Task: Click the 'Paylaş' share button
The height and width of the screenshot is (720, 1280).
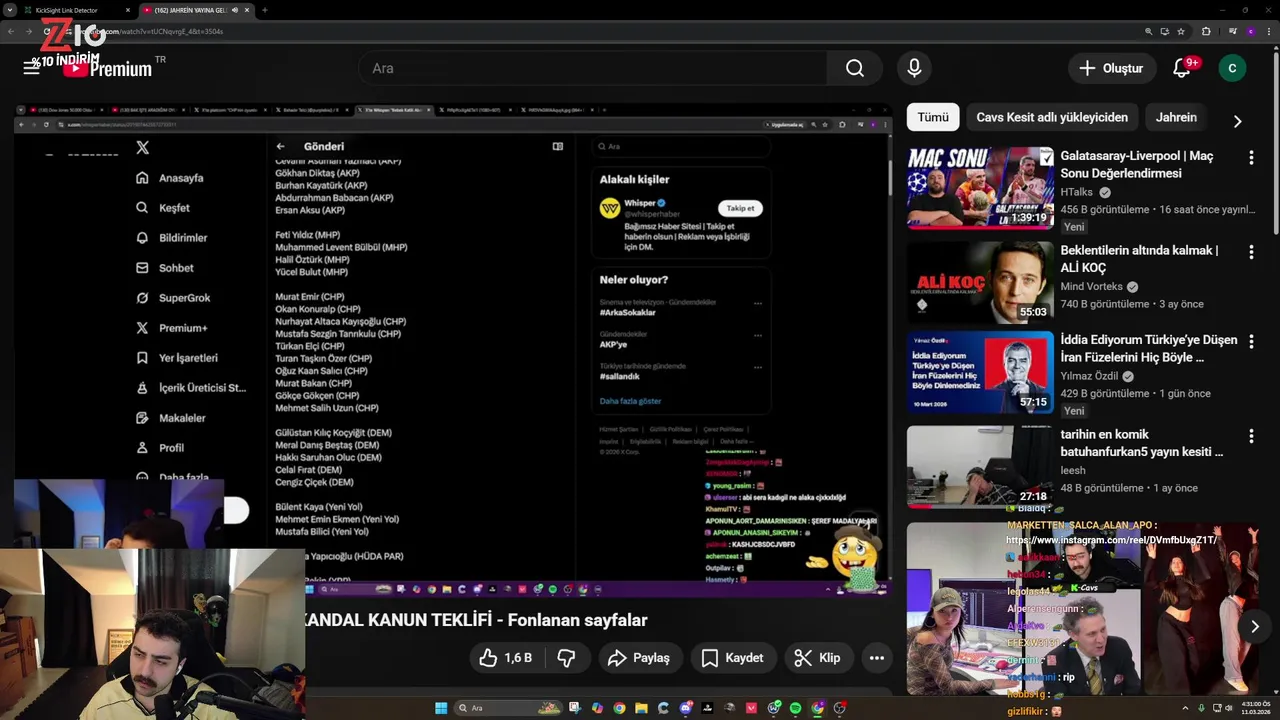Action: 640,658
